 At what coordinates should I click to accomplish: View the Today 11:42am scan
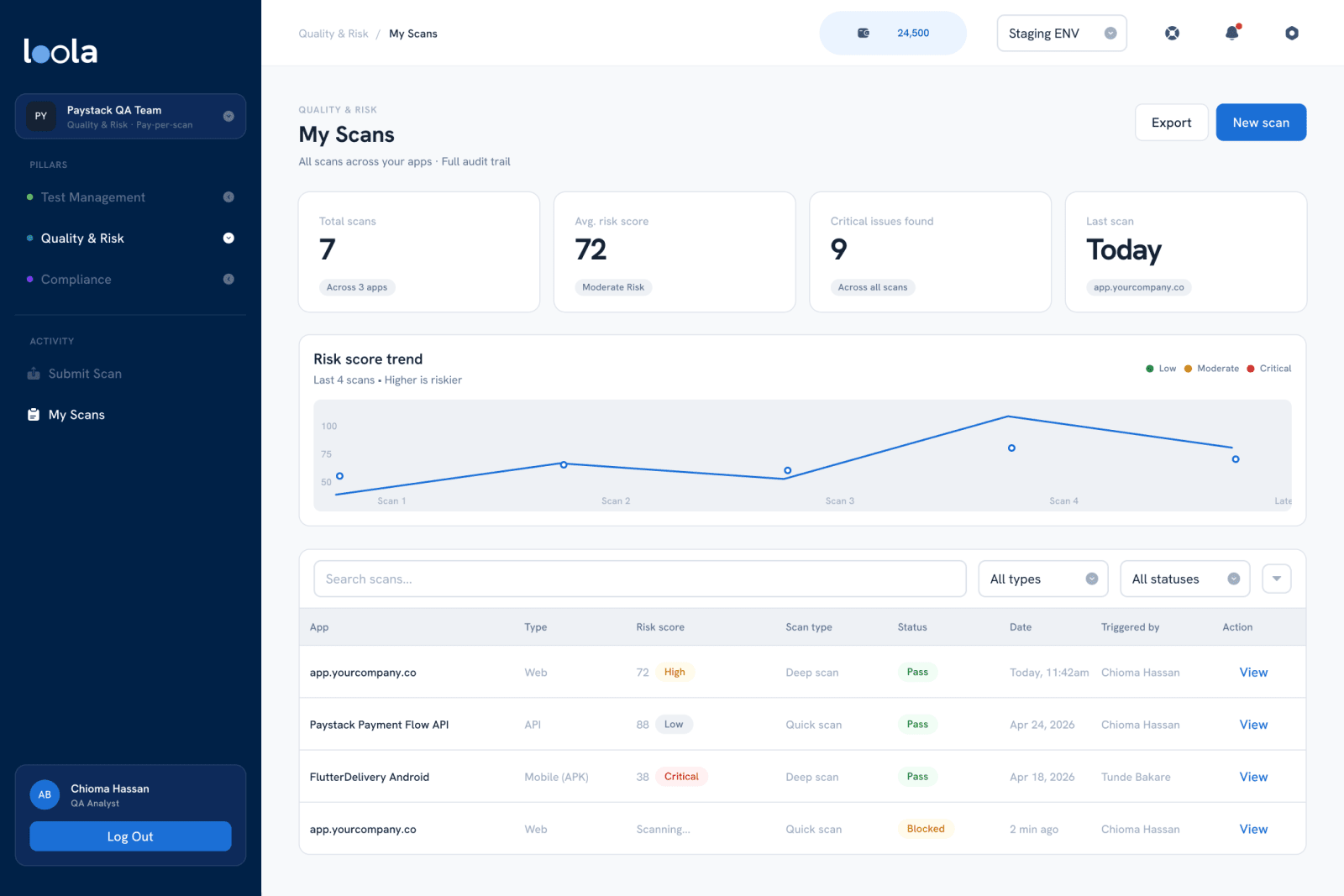pyautogui.click(x=1253, y=673)
